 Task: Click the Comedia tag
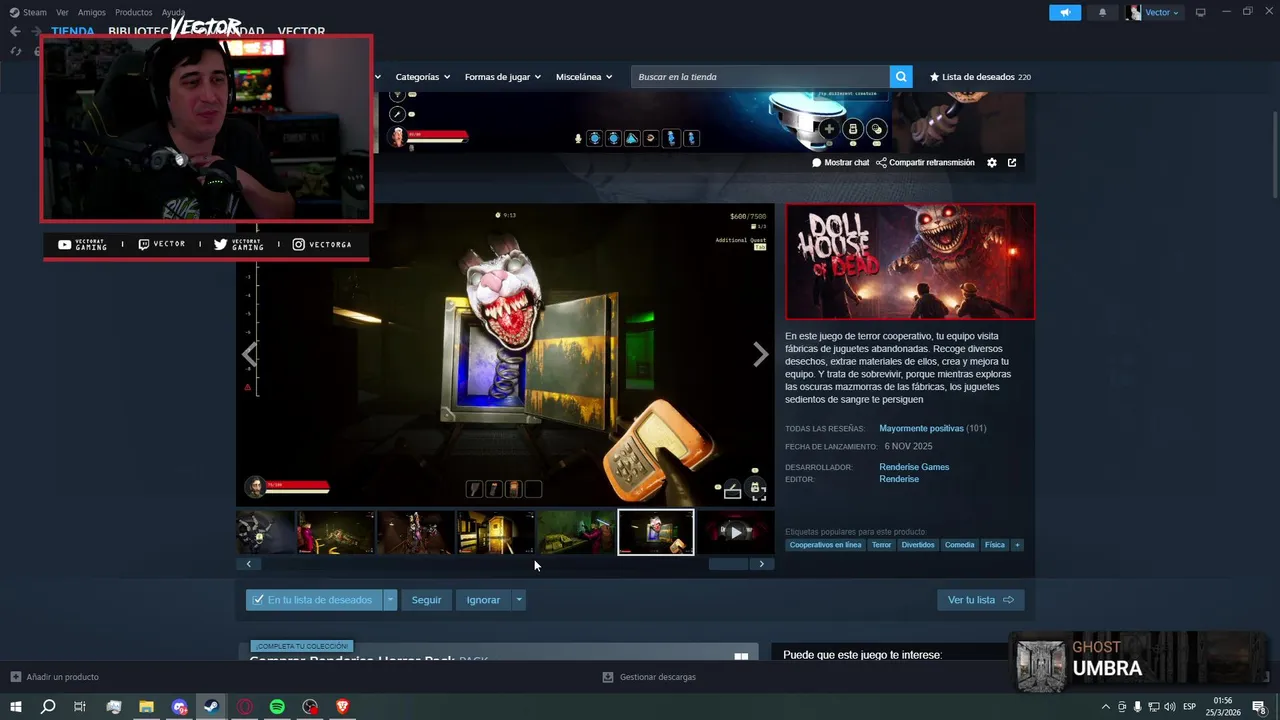click(x=959, y=545)
